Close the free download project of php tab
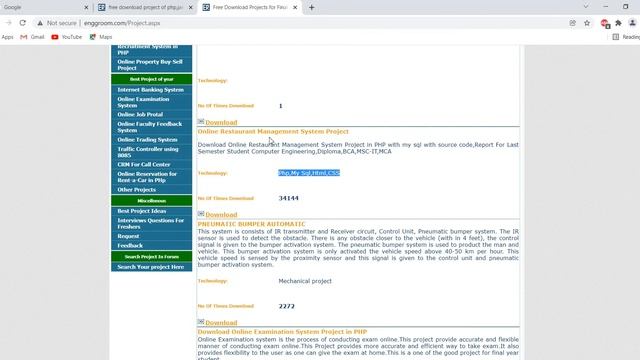This screenshot has height=360, width=640. pos(191,7)
